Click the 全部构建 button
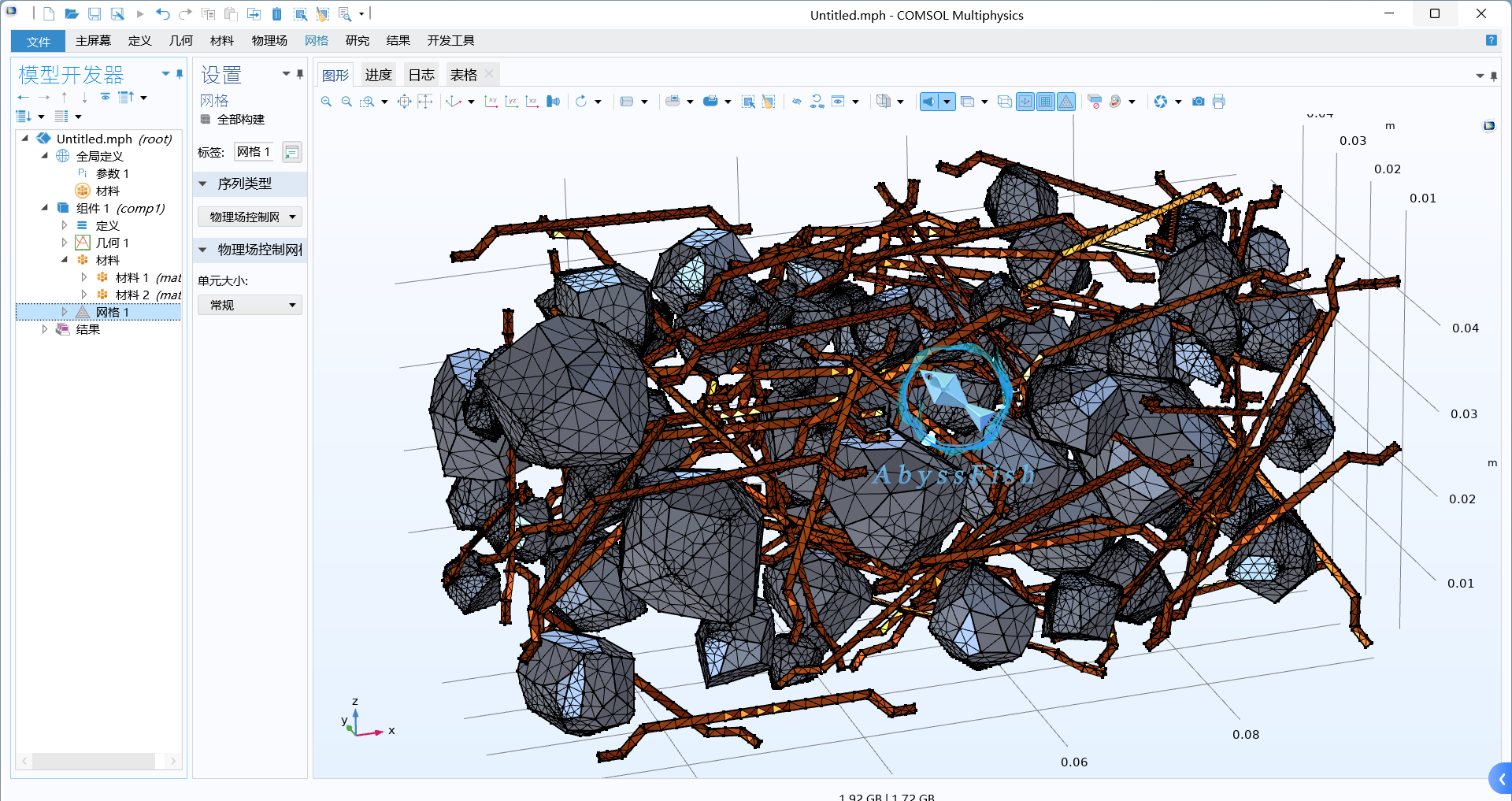This screenshot has width=1512, height=801. (x=233, y=120)
